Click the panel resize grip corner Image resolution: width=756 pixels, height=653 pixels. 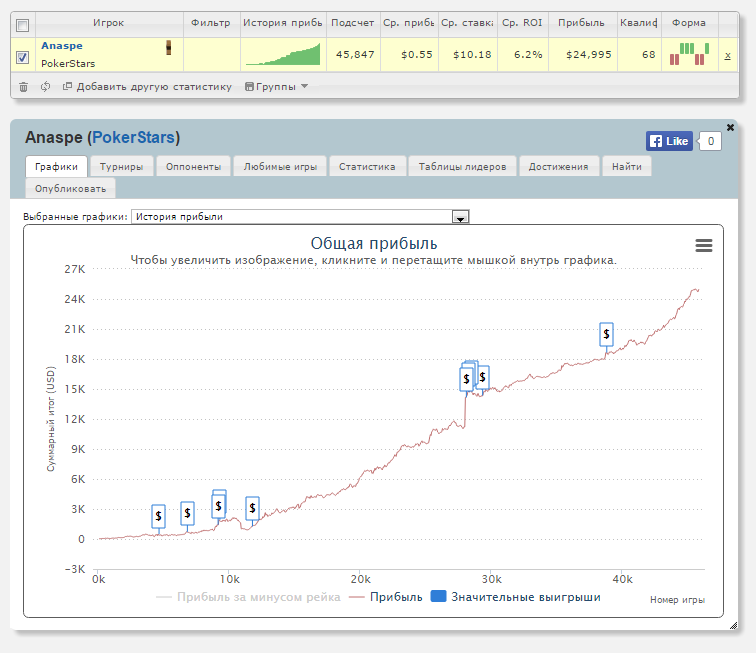[x=733, y=626]
